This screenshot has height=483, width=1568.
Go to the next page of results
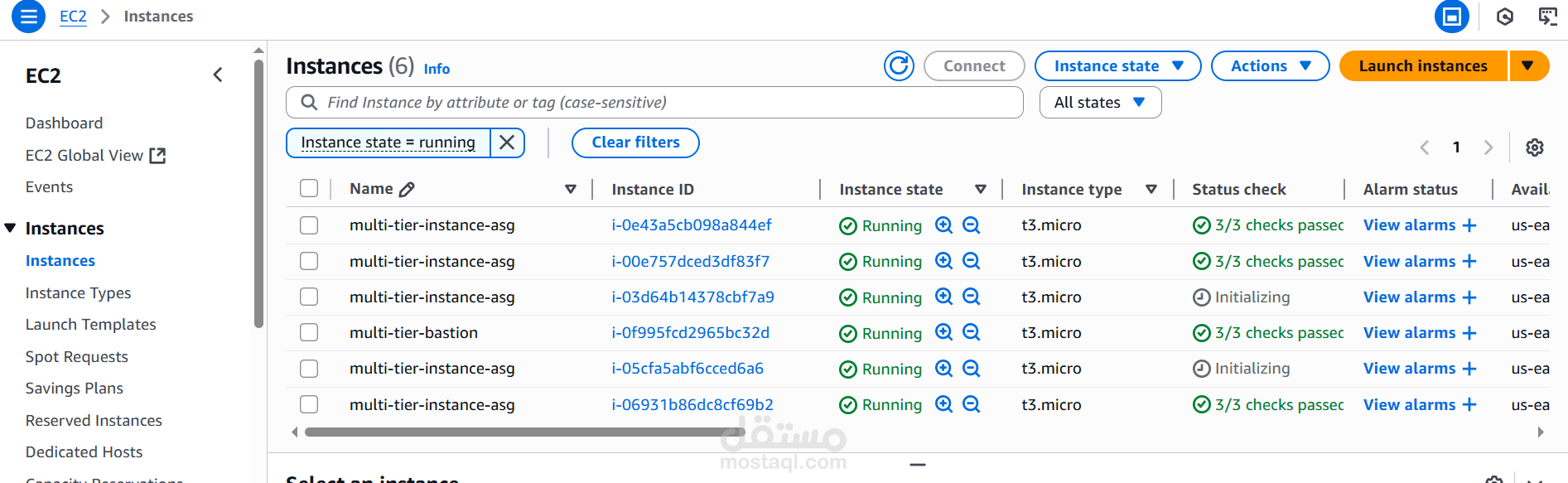(1488, 147)
